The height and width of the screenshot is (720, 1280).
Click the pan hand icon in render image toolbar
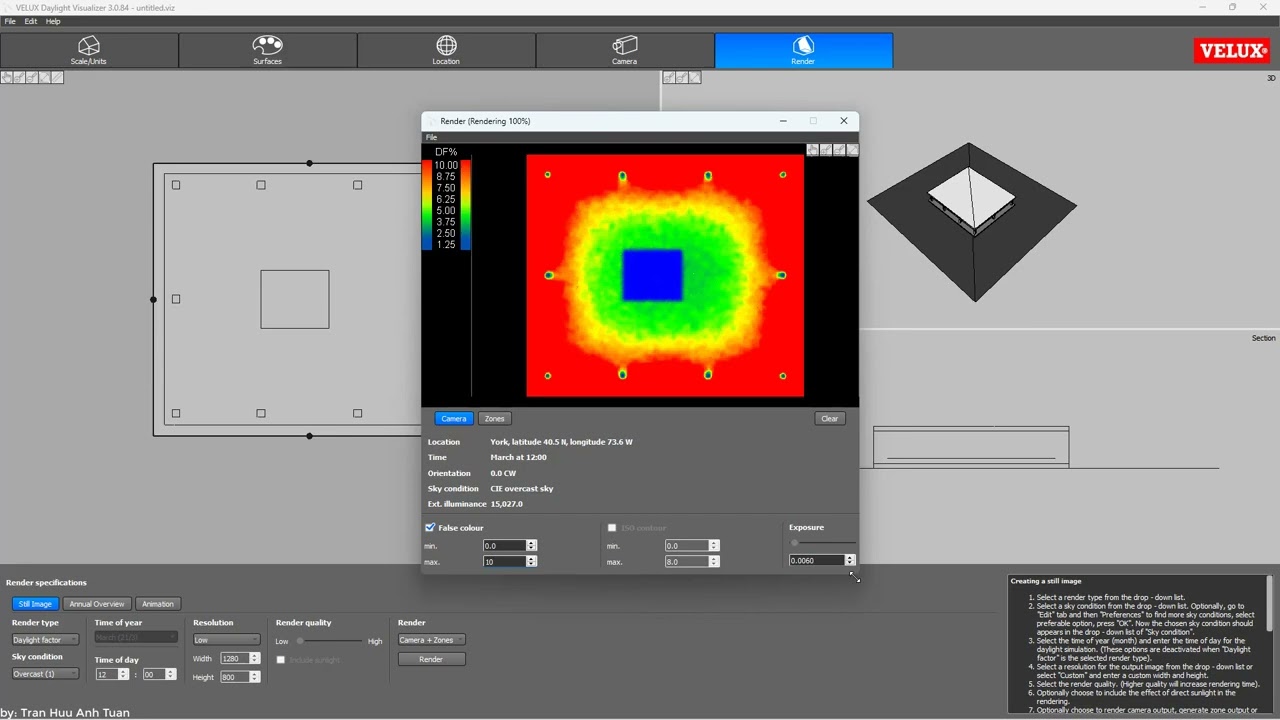[813, 150]
